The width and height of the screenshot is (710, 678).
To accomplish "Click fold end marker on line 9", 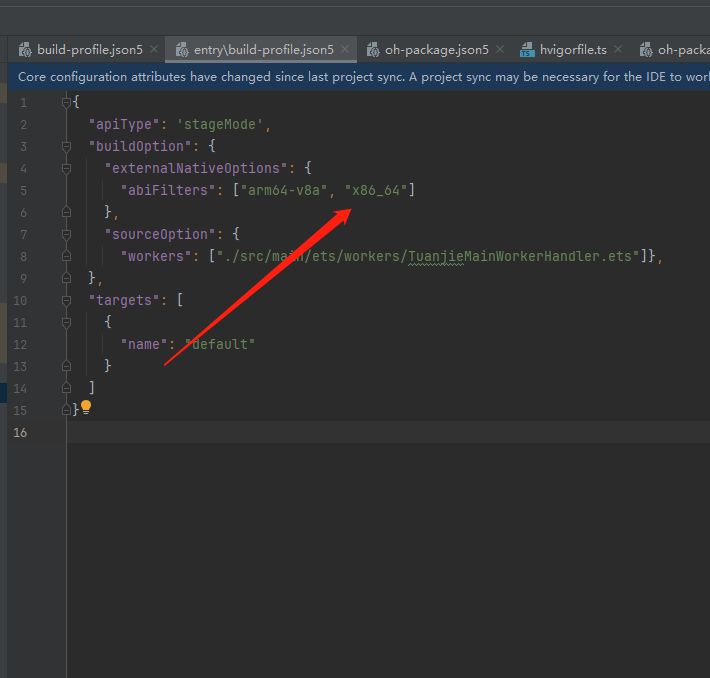I will [x=67, y=278].
